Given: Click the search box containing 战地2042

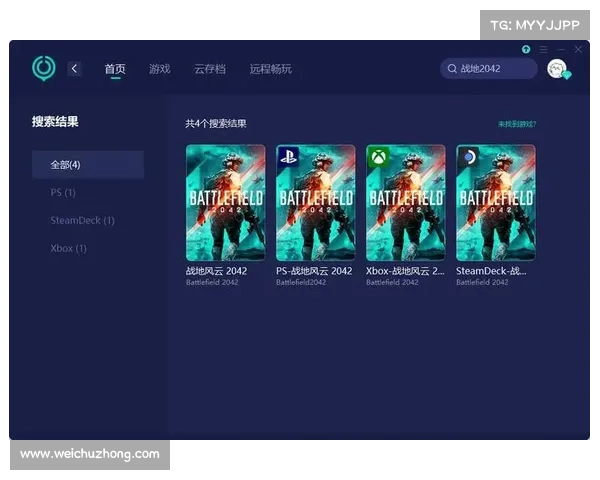Looking at the screenshot, I should tap(489, 69).
